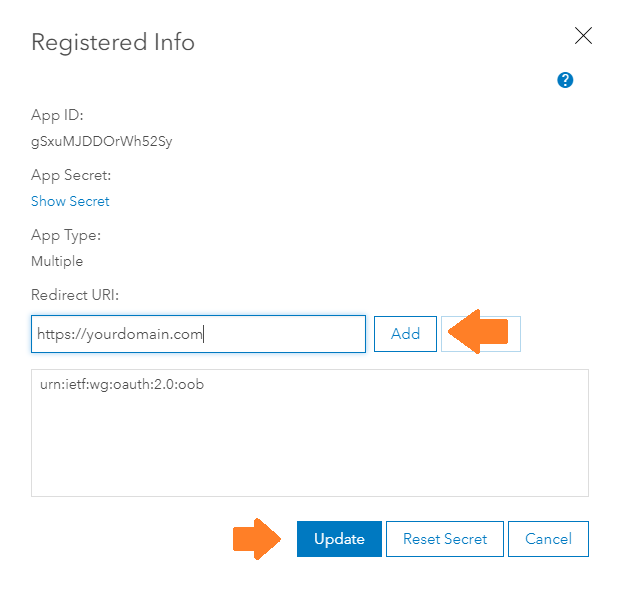
Task: Click the Show Secret link
Action: point(70,201)
